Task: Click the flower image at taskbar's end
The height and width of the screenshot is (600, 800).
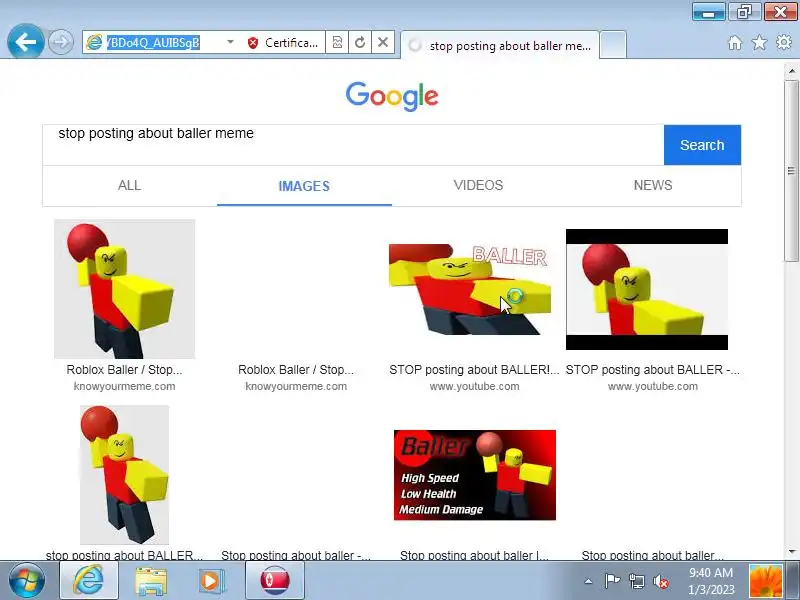Action: coord(766,581)
